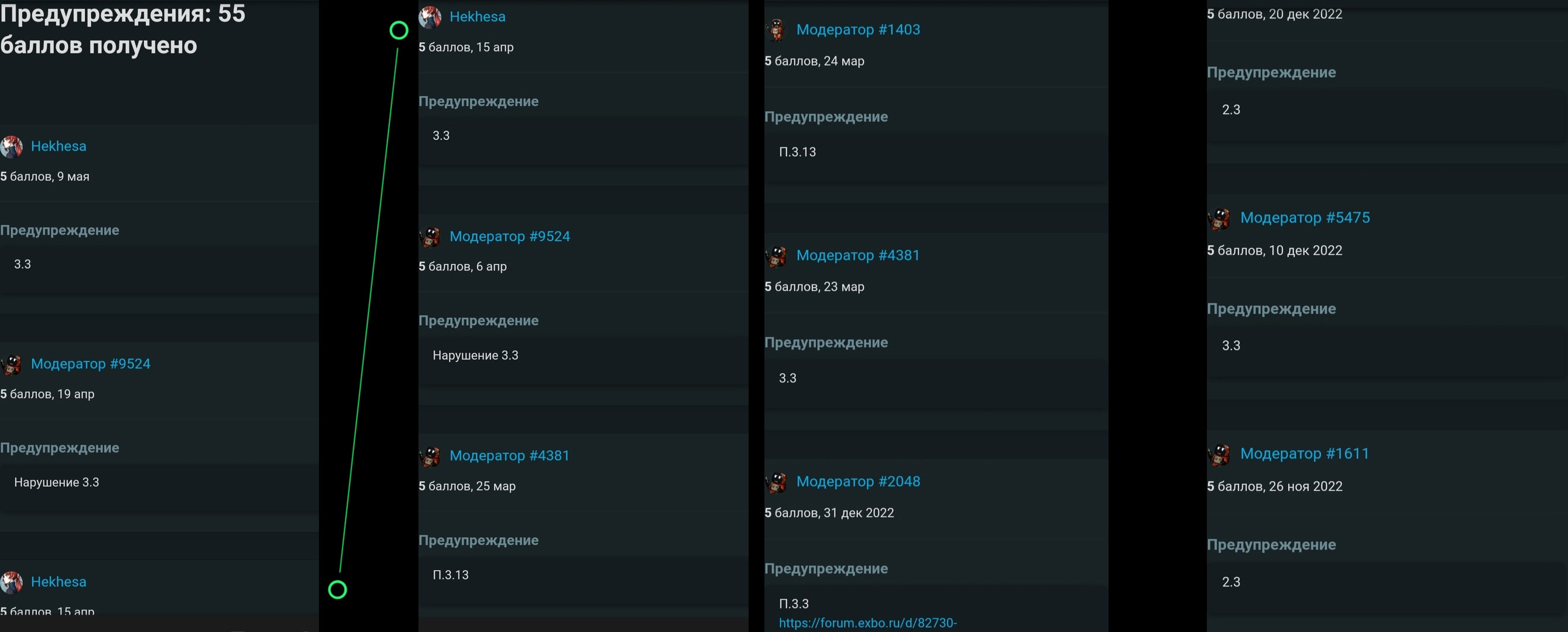Open Модератор #2048 profile link
Viewport: 1568px width, 632px height.
point(858,481)
